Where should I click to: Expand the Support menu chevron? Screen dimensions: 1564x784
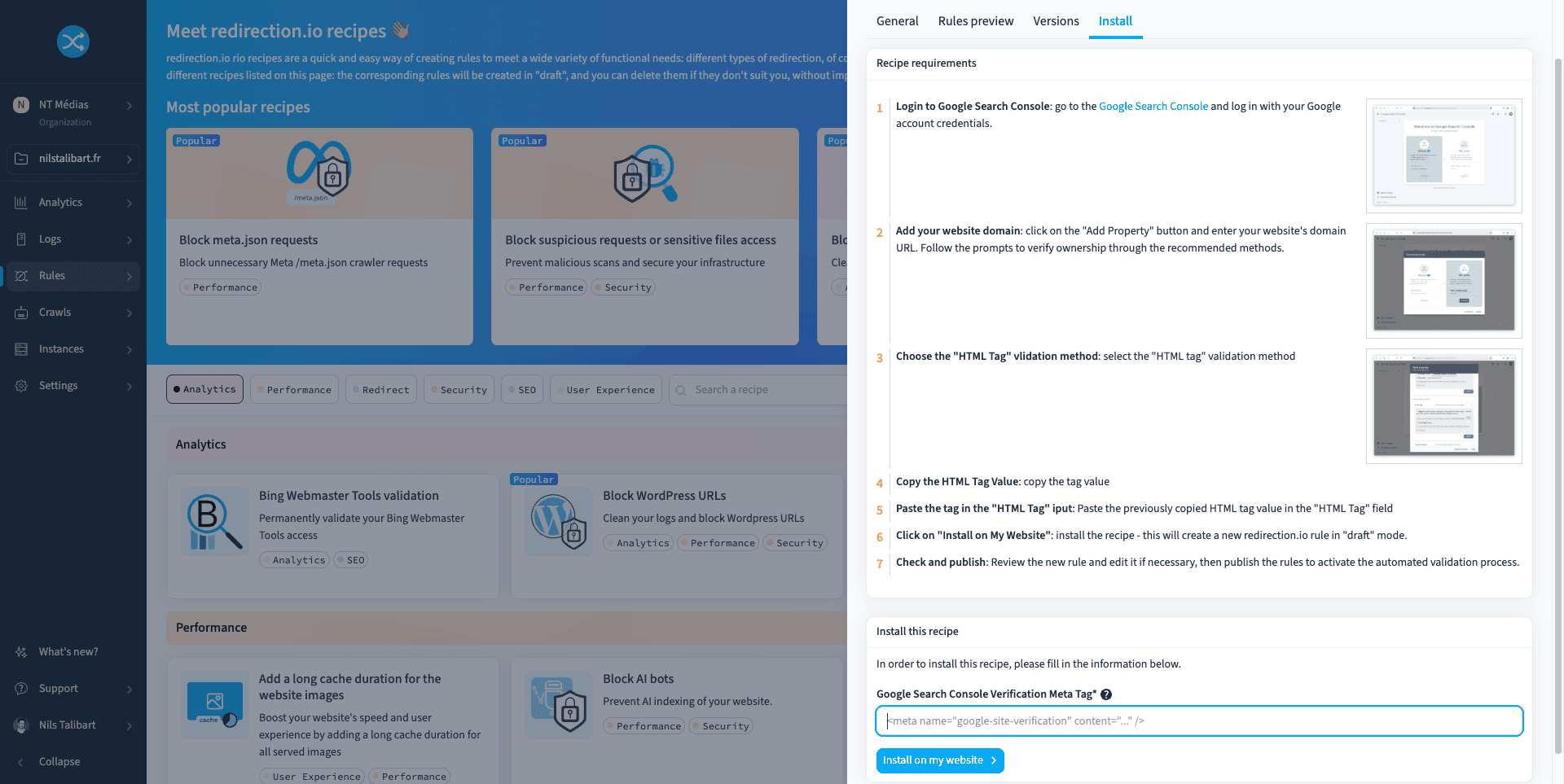coord(130,690)
